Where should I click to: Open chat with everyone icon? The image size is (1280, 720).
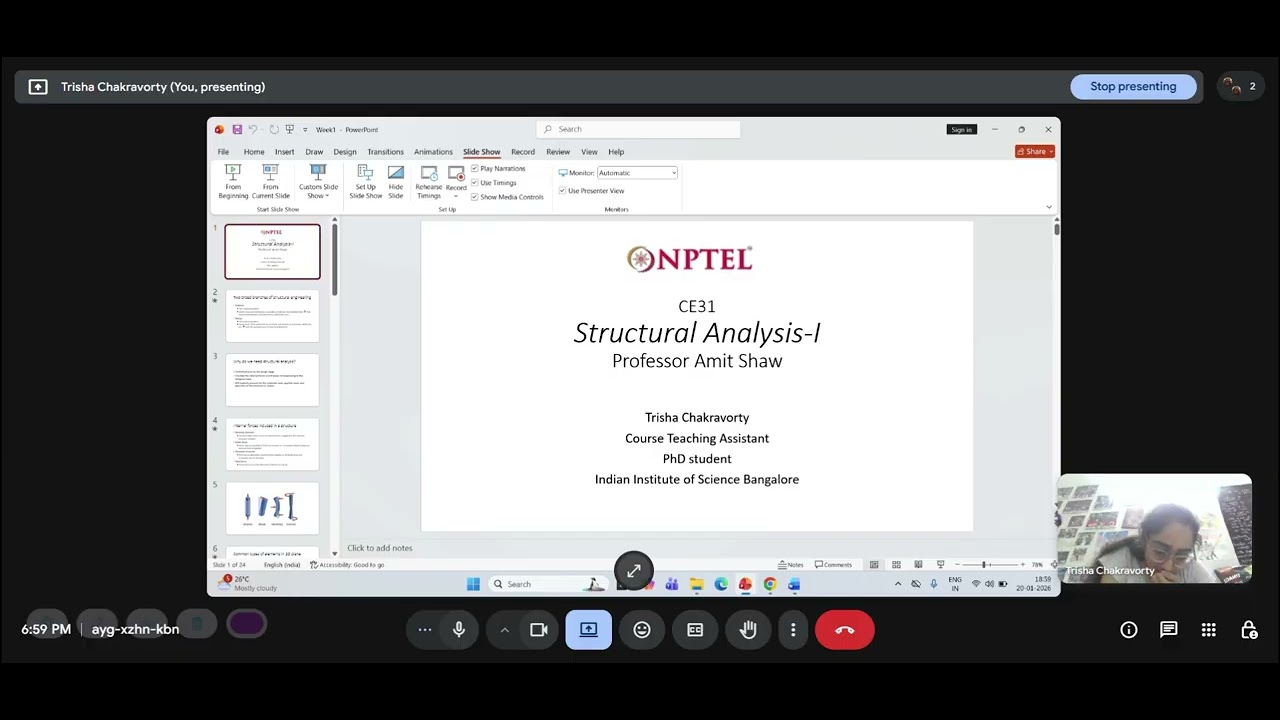point(1169,630)
